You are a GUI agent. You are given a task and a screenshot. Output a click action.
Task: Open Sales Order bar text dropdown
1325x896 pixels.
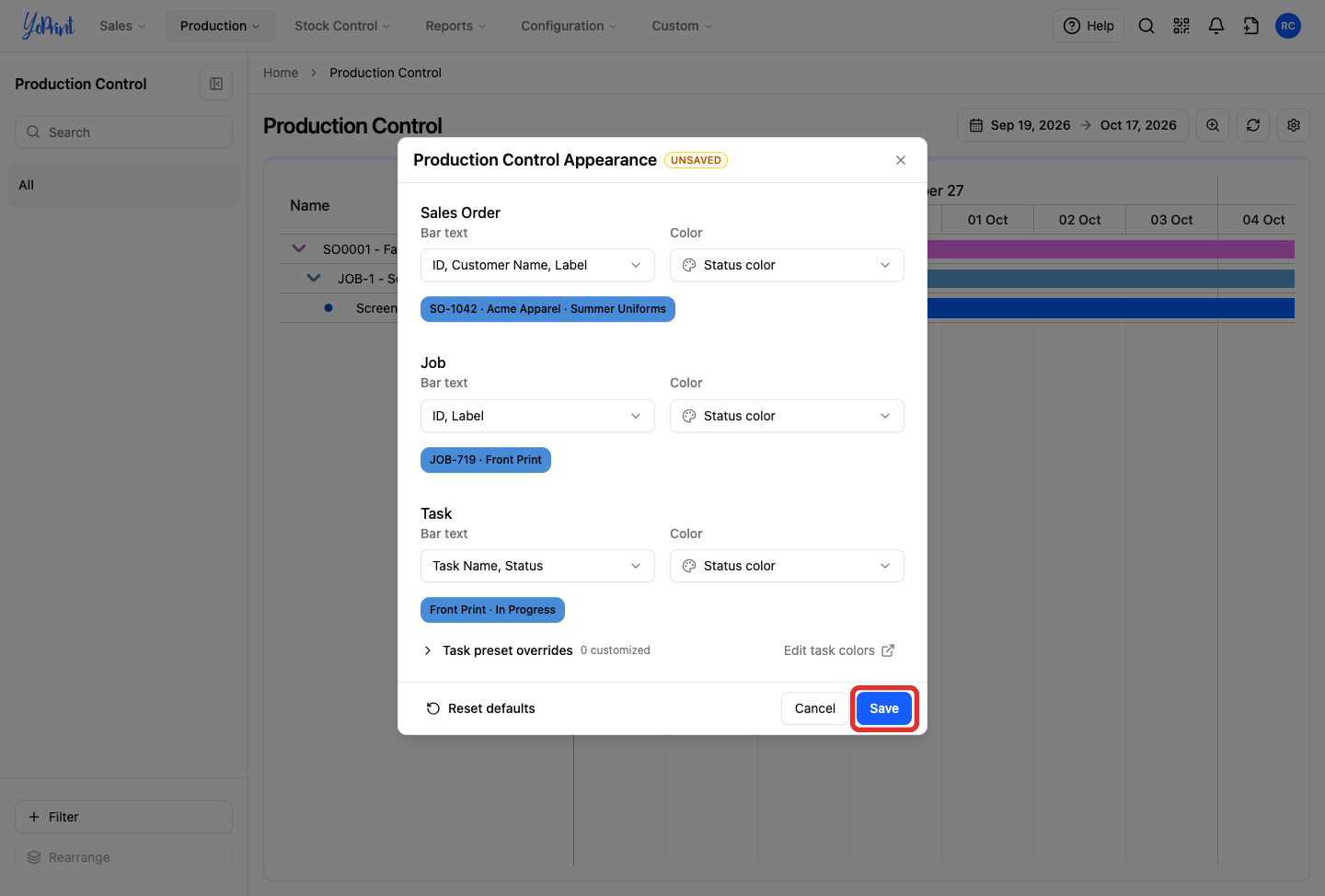pos(537,265)
